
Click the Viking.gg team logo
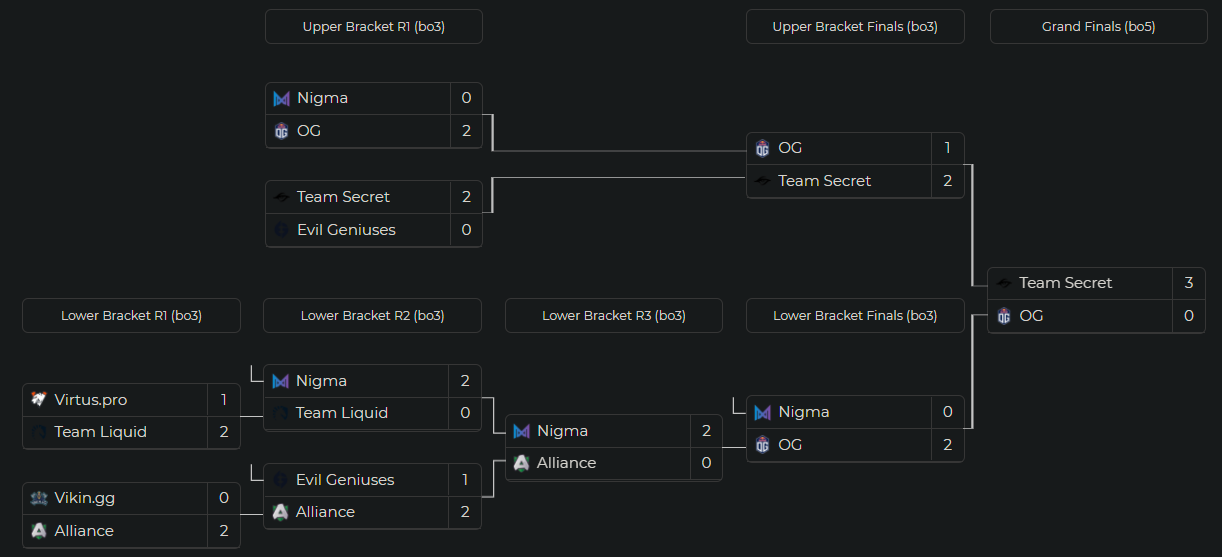click(39, 498)
